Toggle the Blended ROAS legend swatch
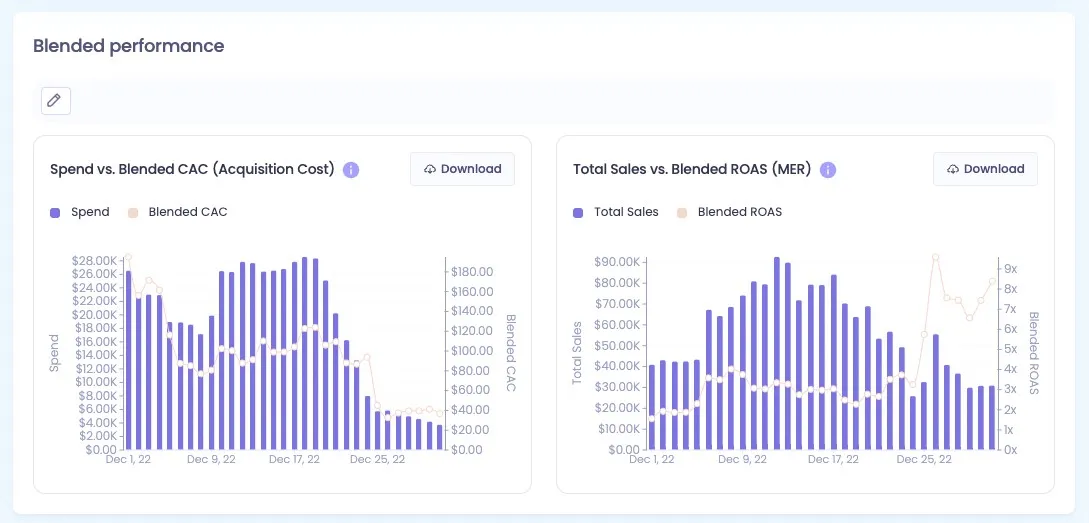The height and width of the screenshot is (523, 1089). pyautogui.click(x=682, y=213)
